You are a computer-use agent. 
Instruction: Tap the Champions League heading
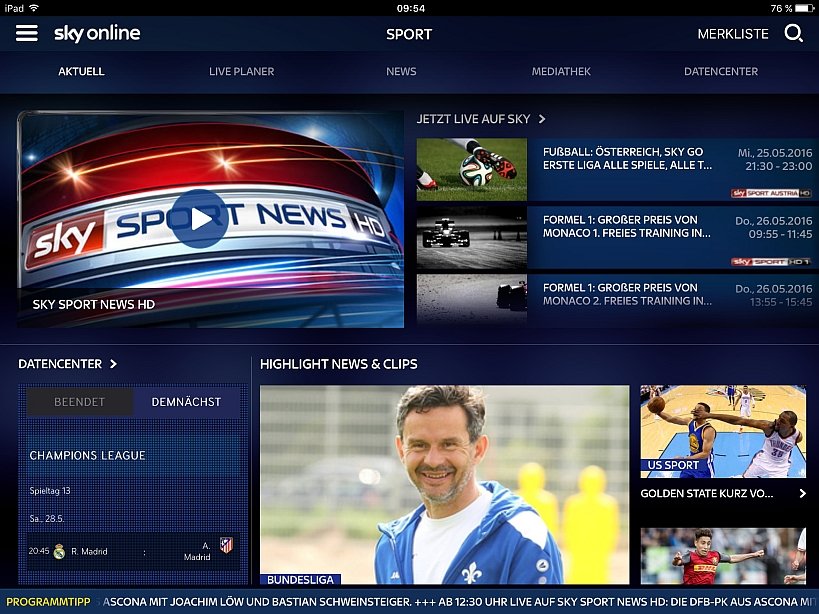click(x=87, y=455)
